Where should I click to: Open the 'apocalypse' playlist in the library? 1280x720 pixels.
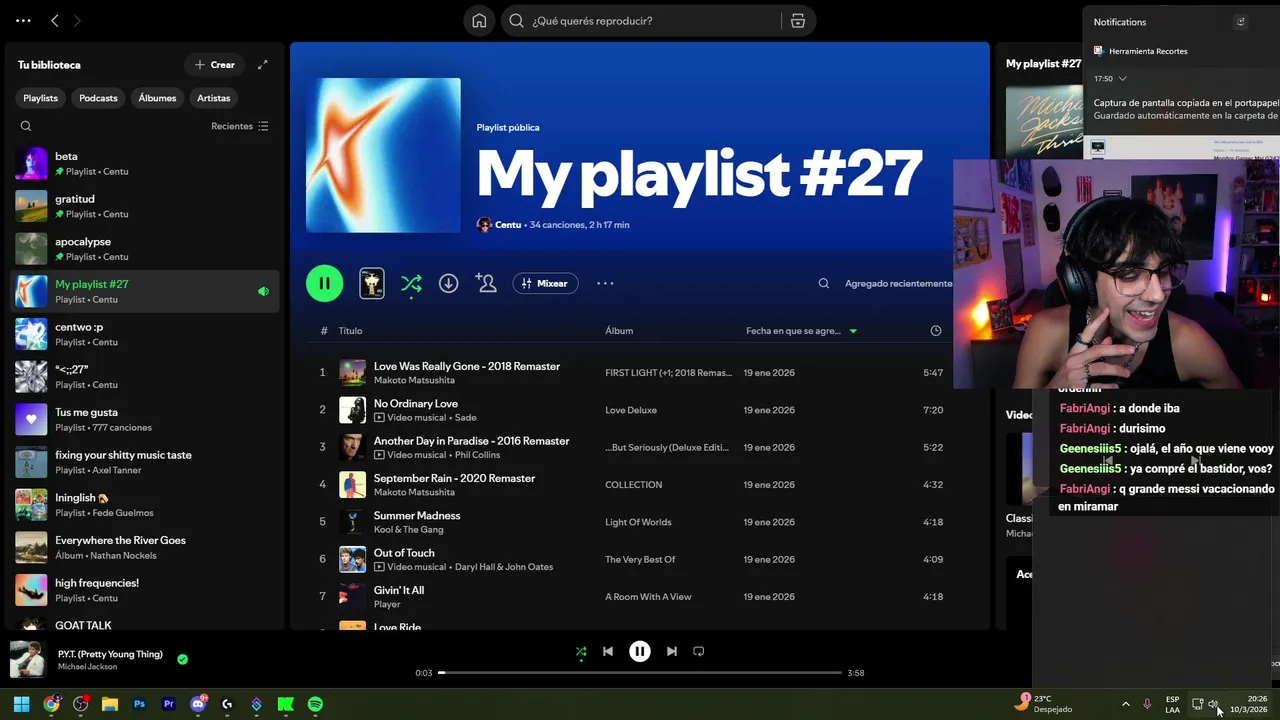(x=145, y=249)
